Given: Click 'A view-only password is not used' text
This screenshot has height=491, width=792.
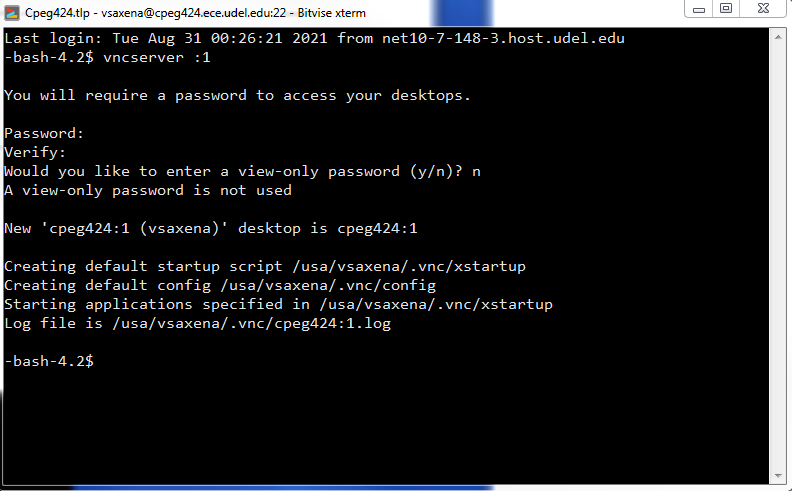Looking at the screenshot, I should [x=148, y=190].
